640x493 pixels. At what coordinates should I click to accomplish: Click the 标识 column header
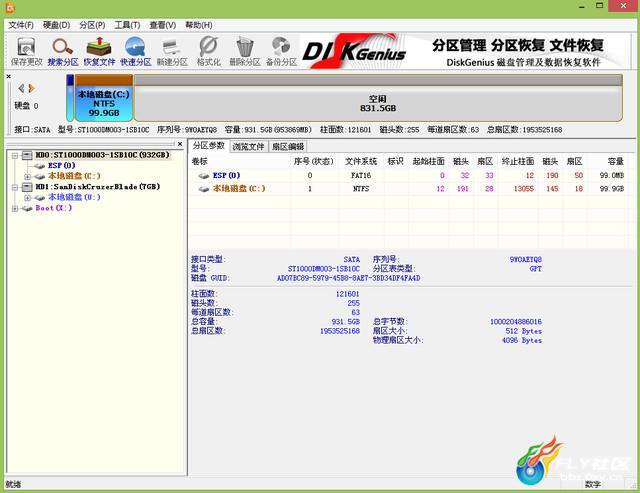(395, 162)
